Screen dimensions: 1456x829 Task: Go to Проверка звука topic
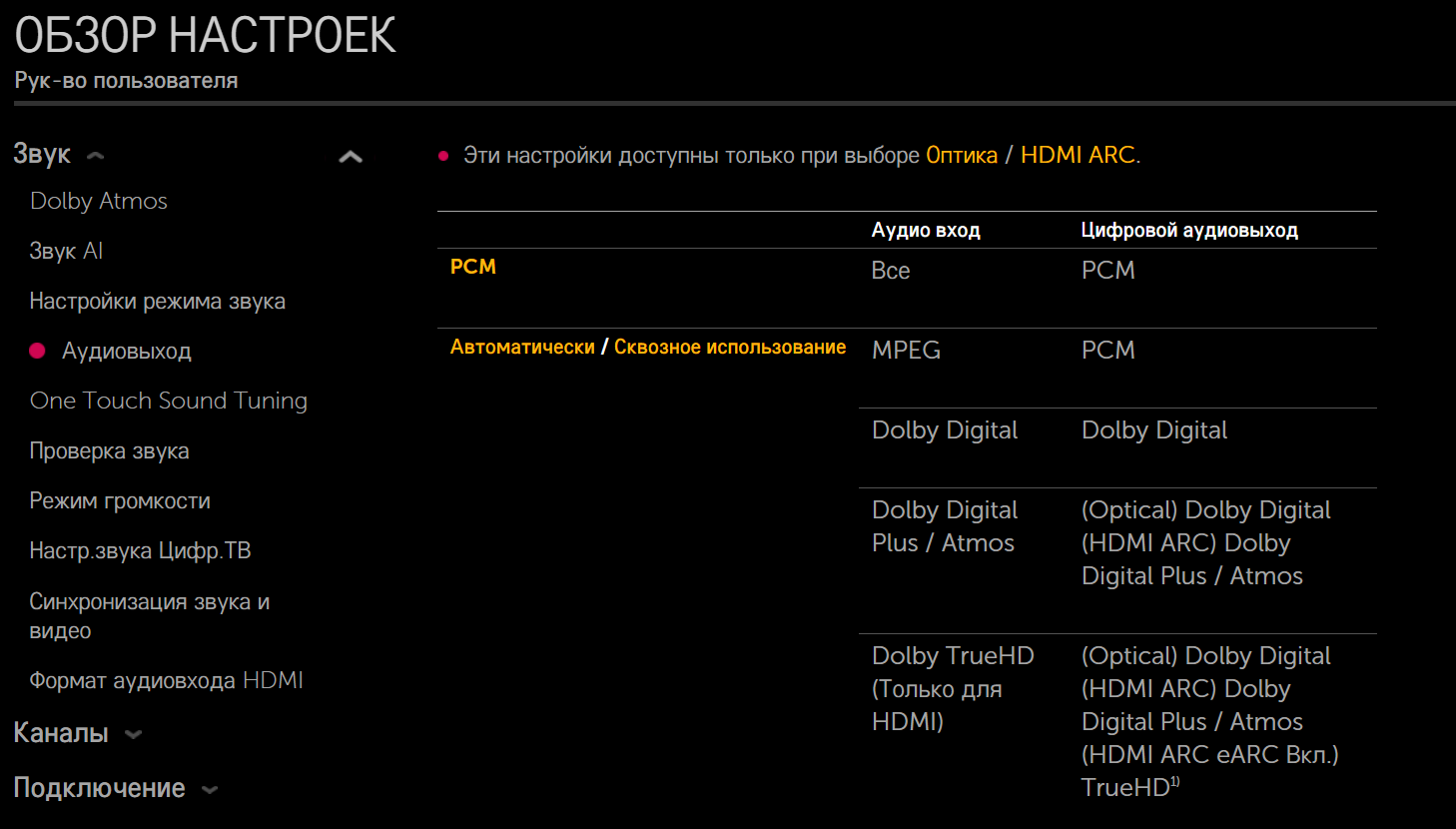pos(109,450)
